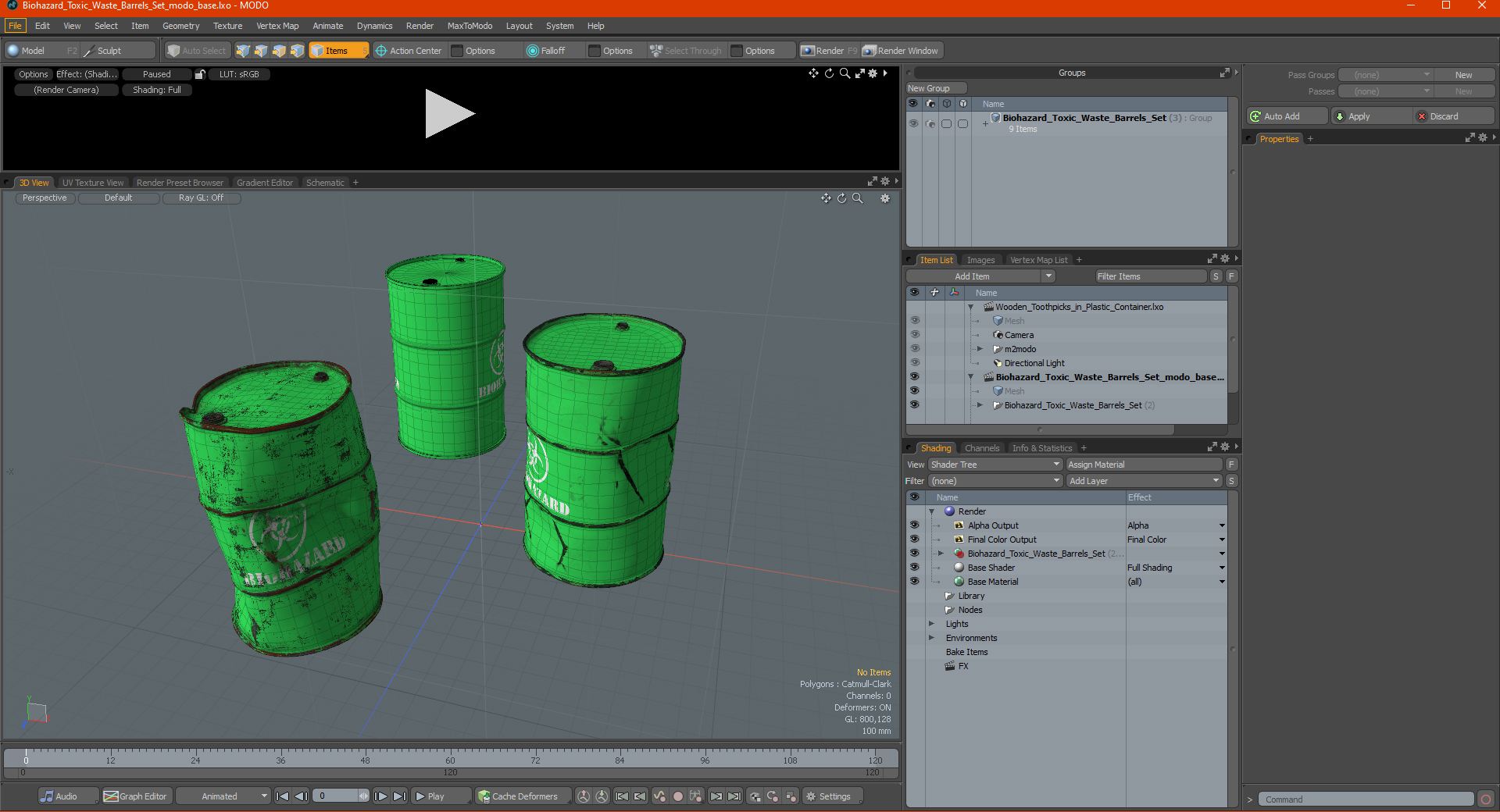This screenshot has height=812, width=1500.
Task: Open Add Layer dropdown
Action: [x=1144, y=481]
